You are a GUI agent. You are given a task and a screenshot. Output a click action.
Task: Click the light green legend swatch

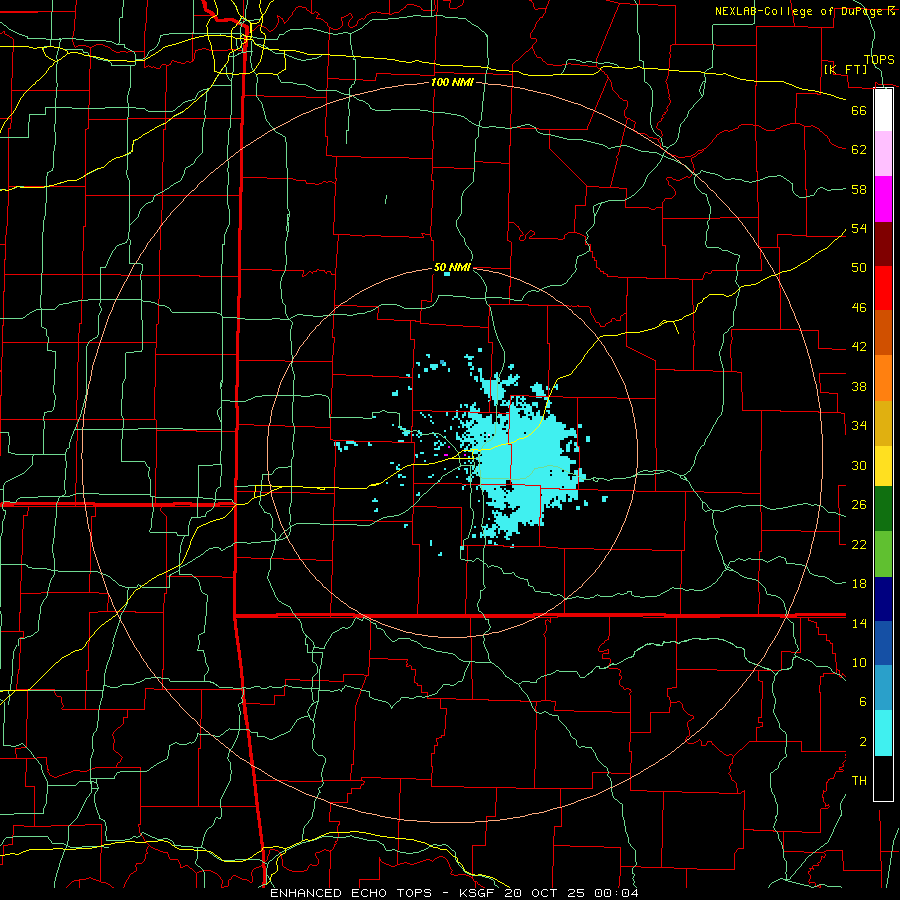tap(883, 554)
